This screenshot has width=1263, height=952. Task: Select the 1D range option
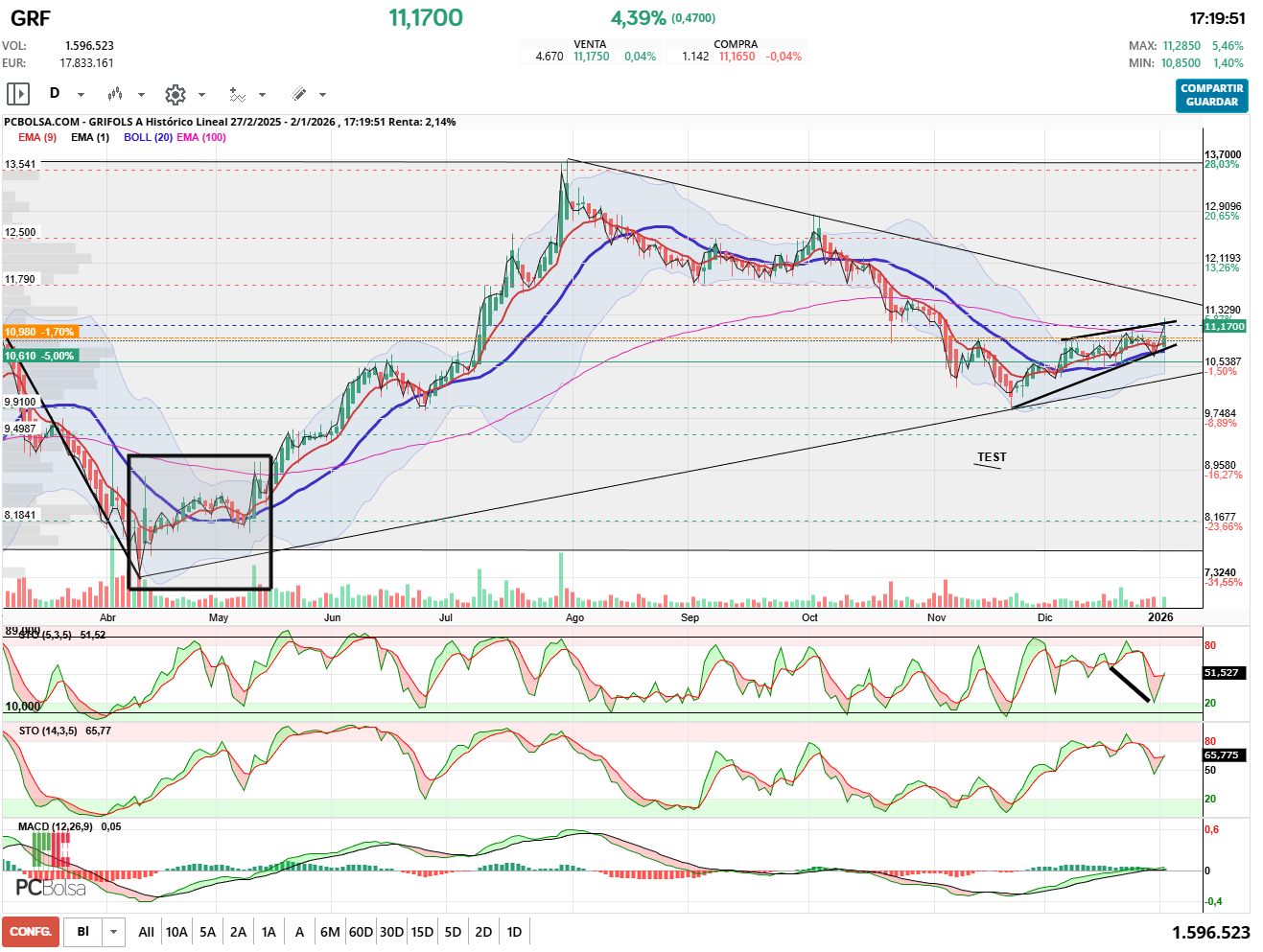(514, 932)
